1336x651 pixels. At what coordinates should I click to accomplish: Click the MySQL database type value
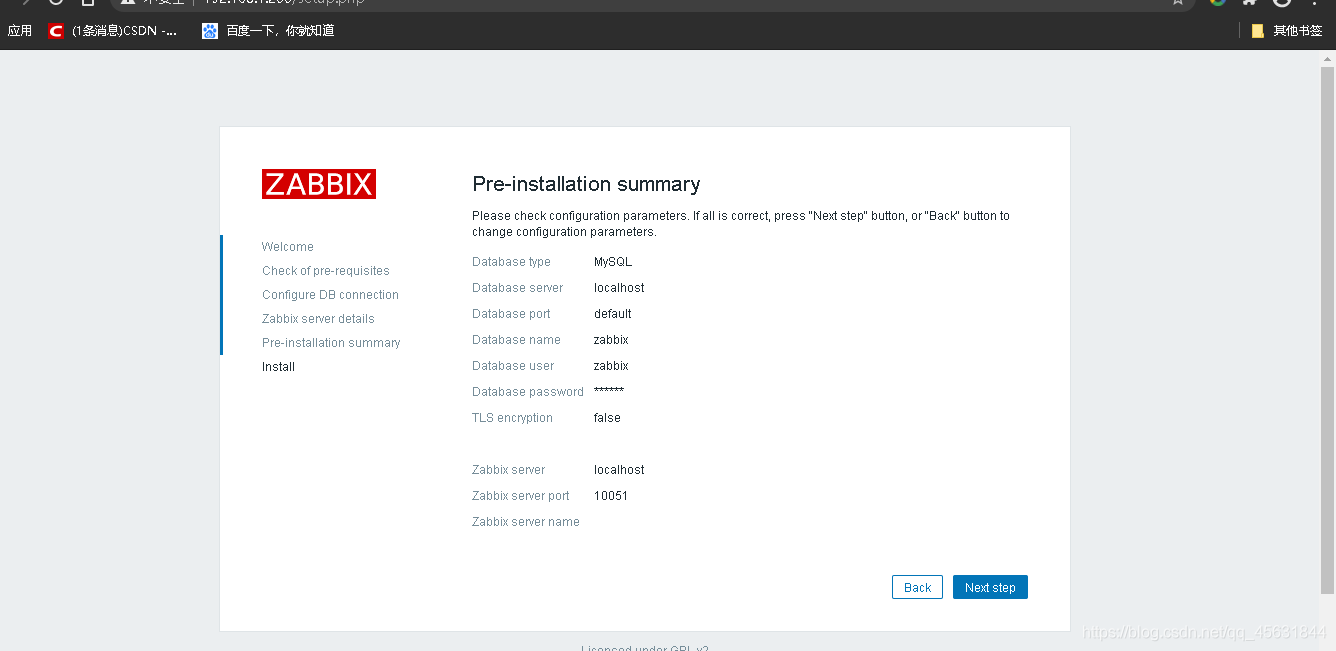coord(613,262)
